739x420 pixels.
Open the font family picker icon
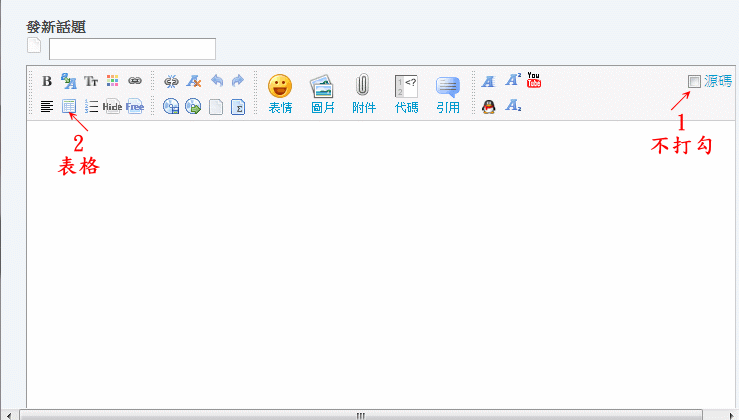tap(69, 81)
